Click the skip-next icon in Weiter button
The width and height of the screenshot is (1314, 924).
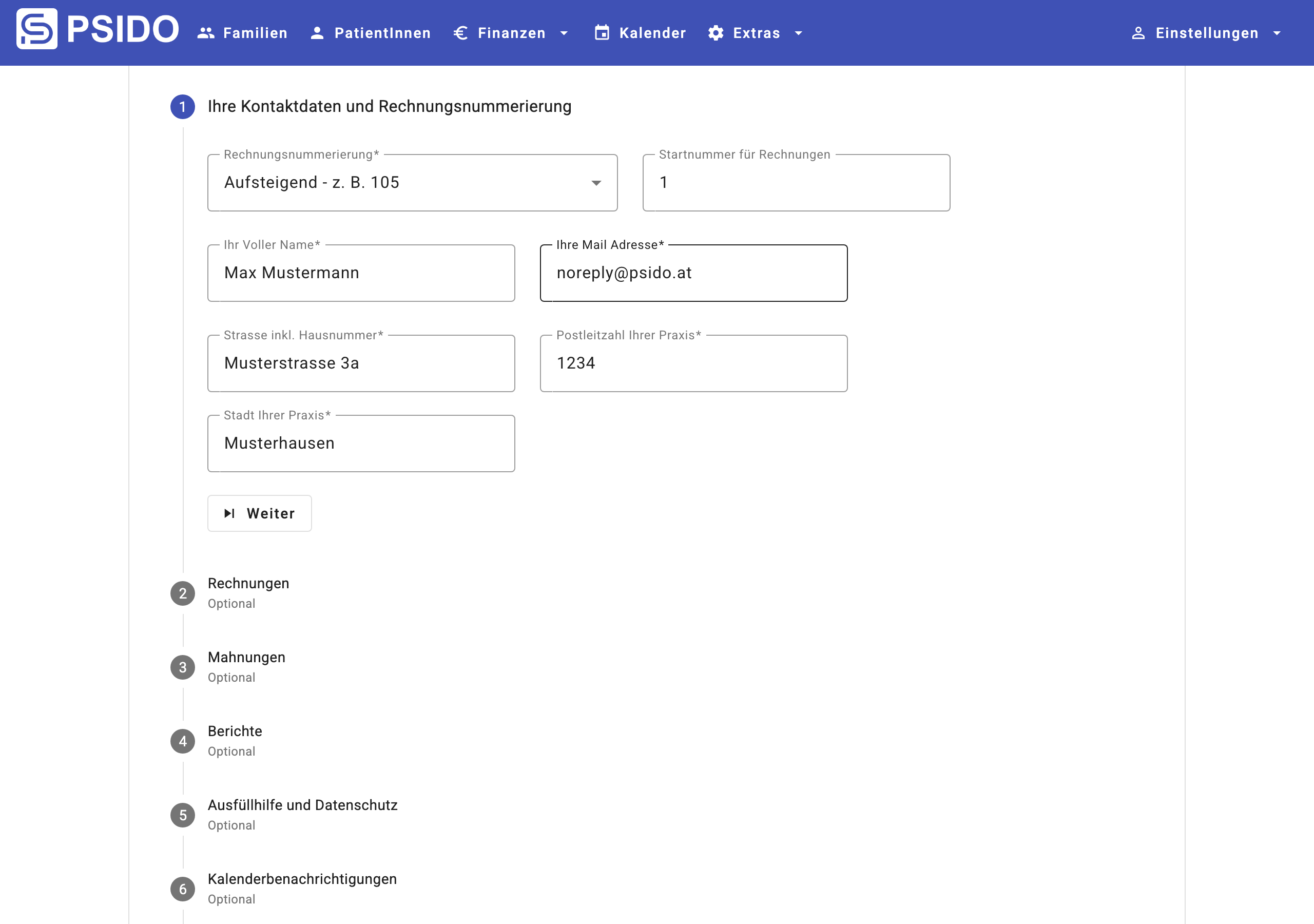coord(229,513)
